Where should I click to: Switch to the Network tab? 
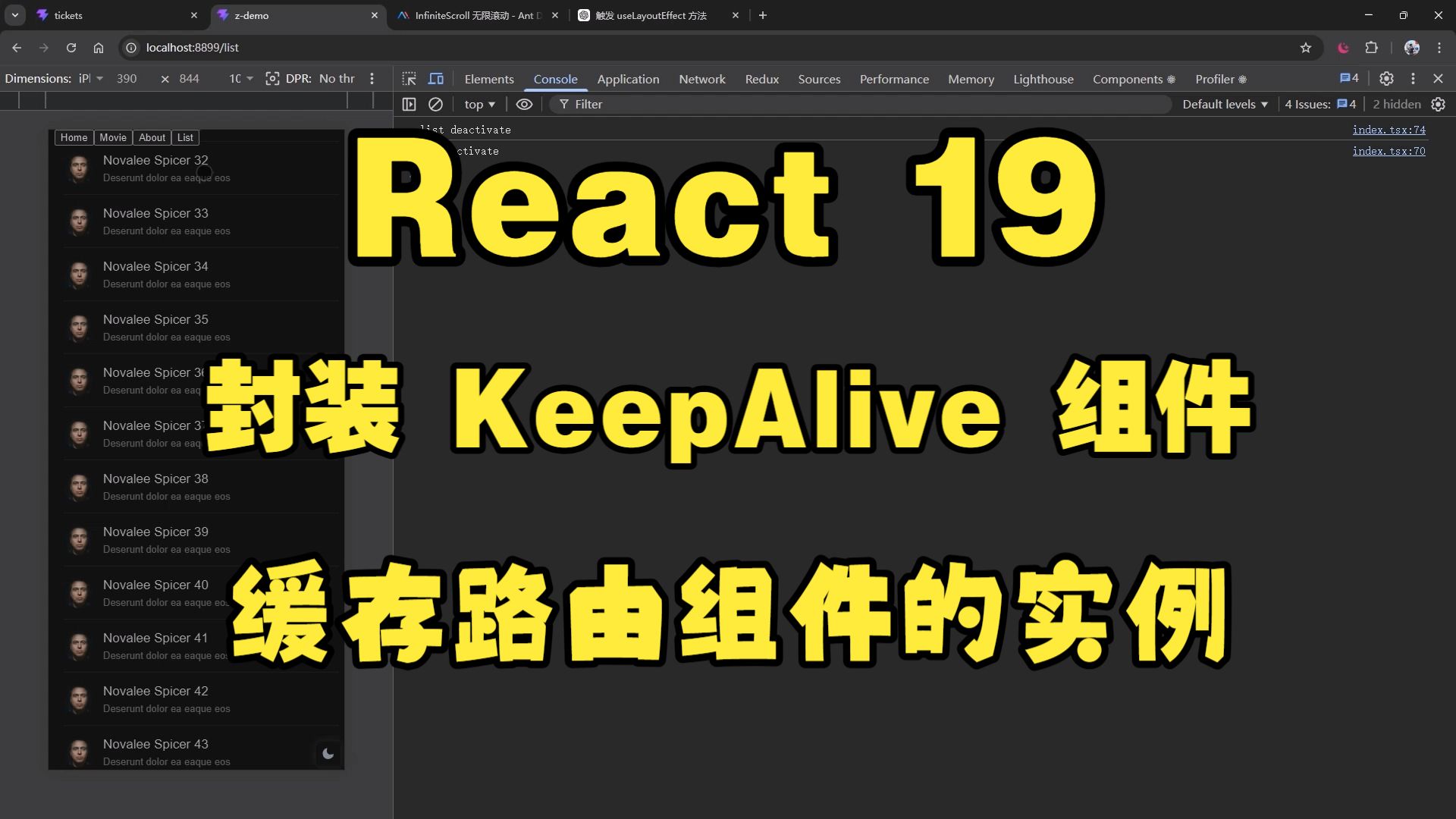(x=701, y=79)
